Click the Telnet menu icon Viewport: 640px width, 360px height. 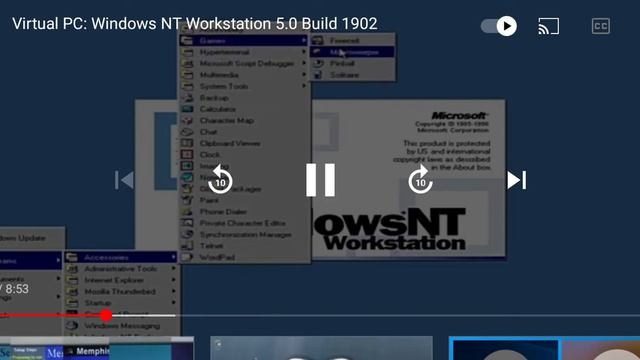[187, 246]
